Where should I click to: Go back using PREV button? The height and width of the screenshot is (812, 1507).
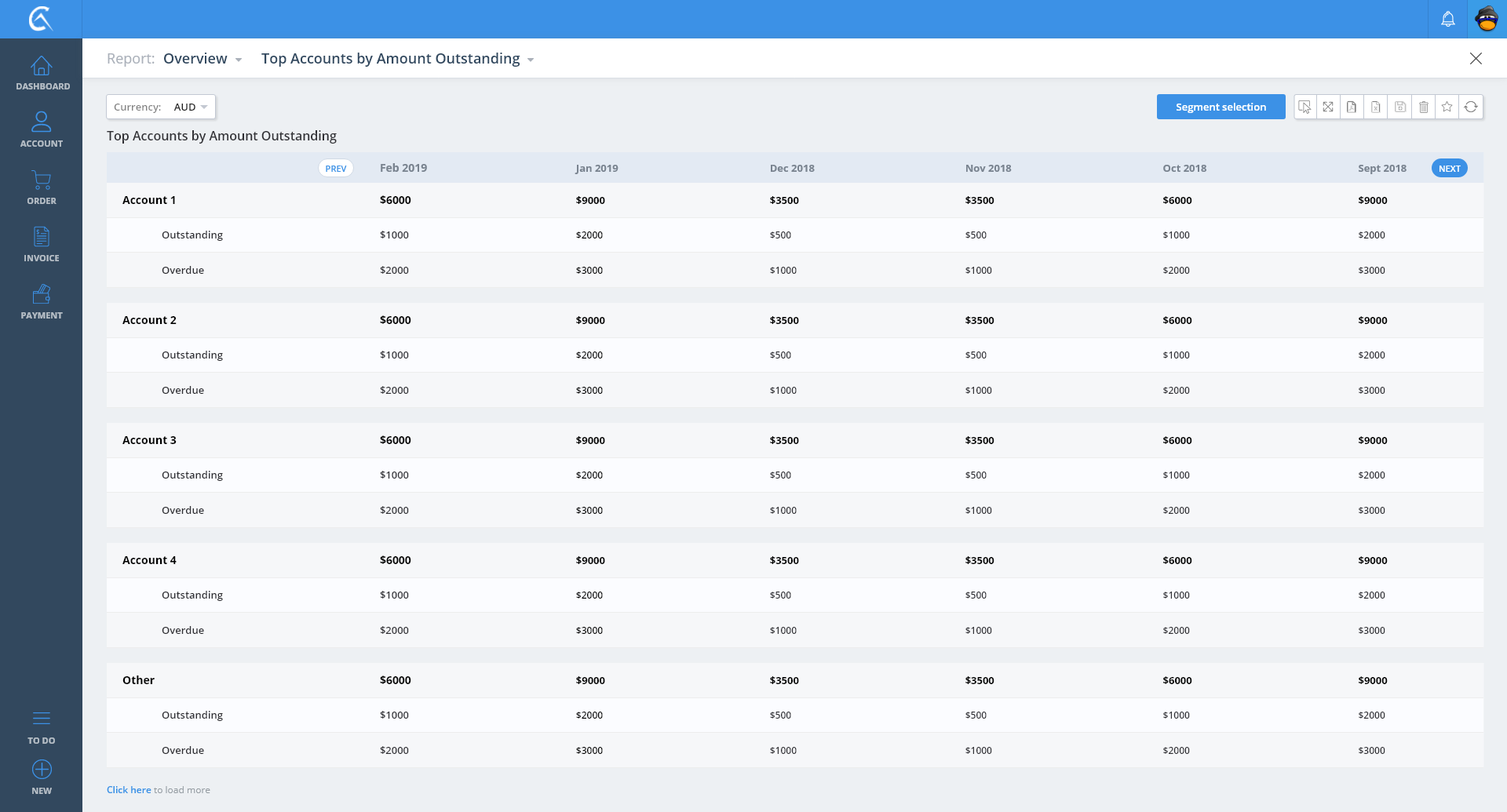coord(336,169)
